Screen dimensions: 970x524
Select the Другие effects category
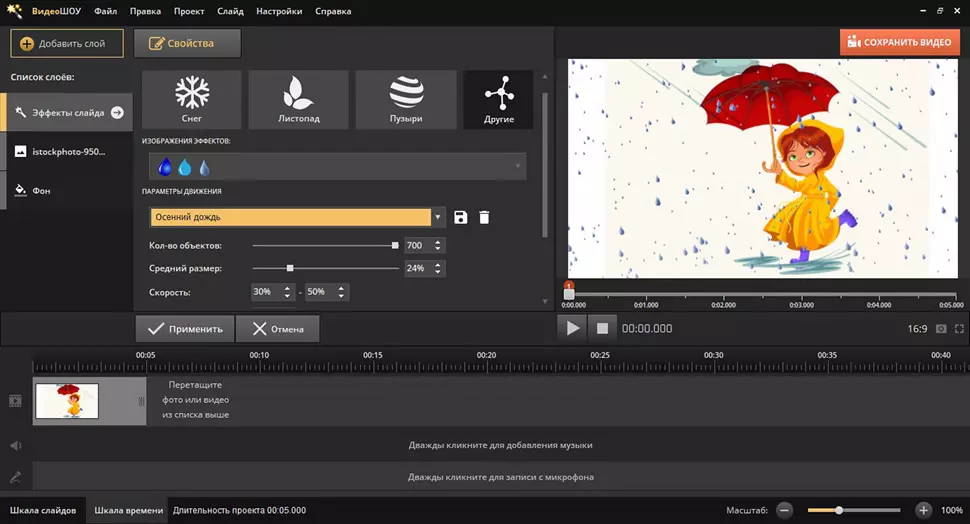(499, 100)
